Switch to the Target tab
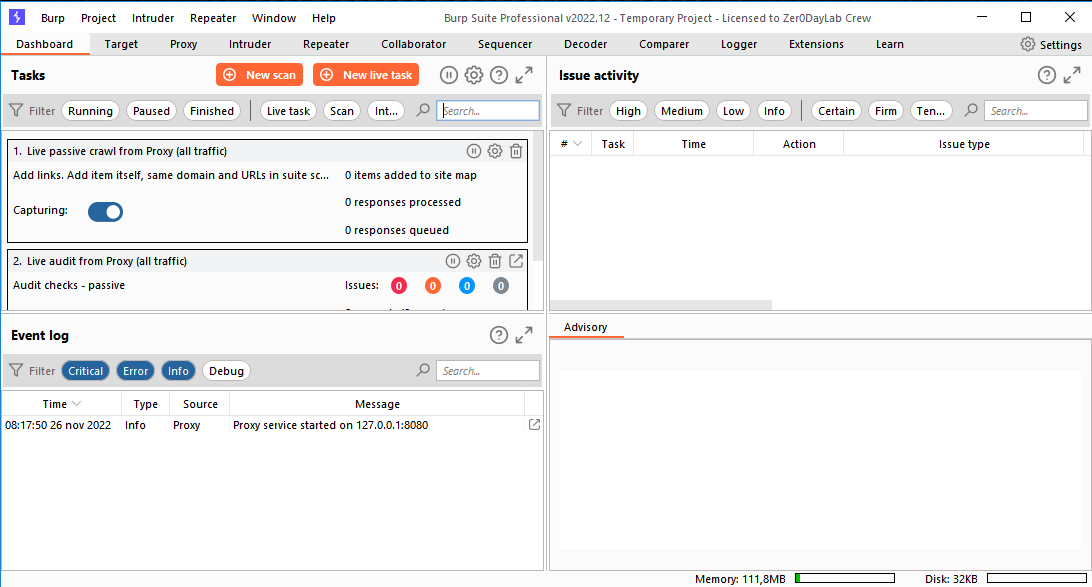1092x587 pixels. coord(121,44)
